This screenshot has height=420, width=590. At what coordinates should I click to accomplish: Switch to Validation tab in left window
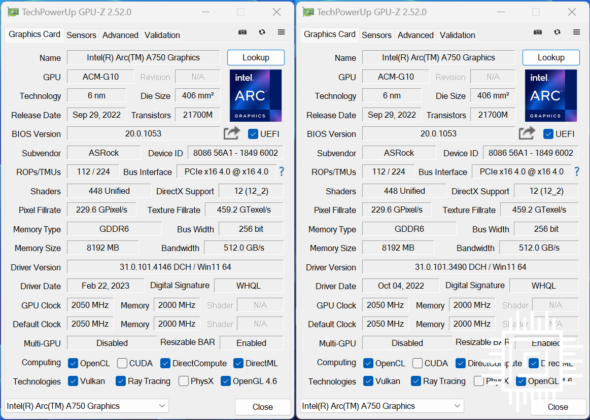[x=162, y=35]
